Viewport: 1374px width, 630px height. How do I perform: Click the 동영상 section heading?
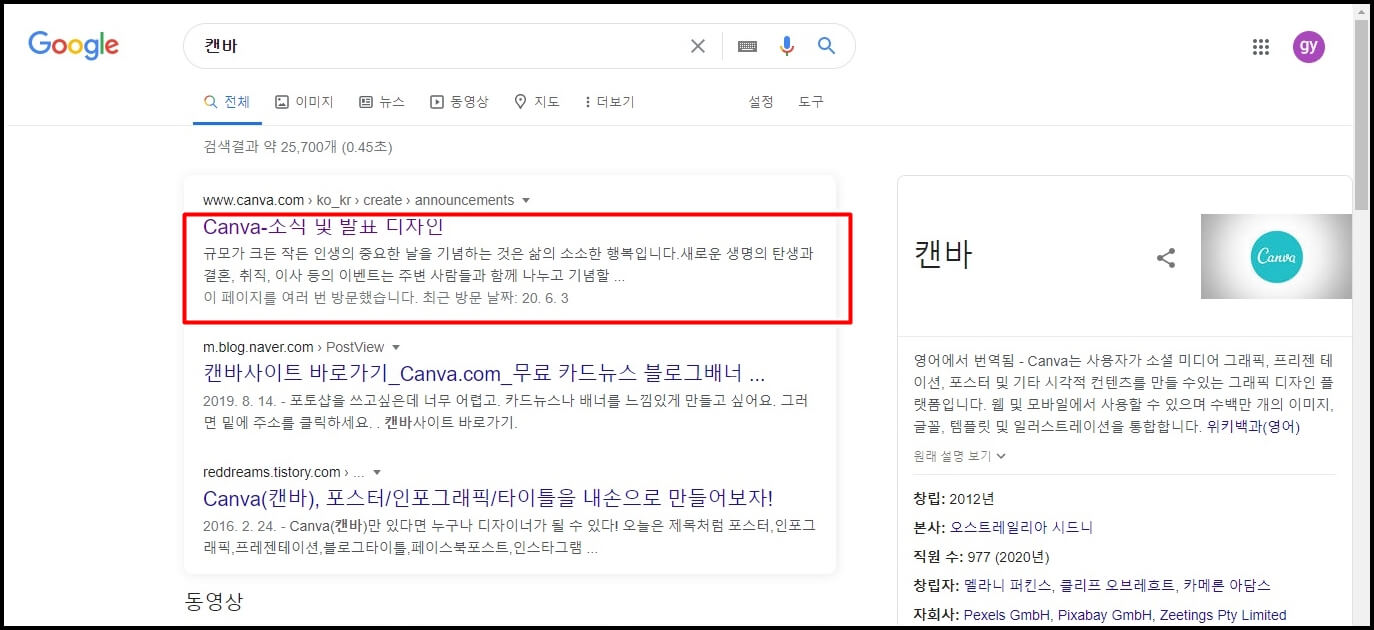coord(214,602)
